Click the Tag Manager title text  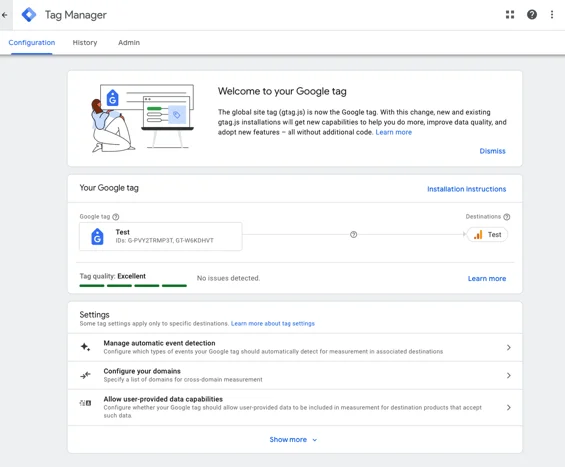pos(76,15)
